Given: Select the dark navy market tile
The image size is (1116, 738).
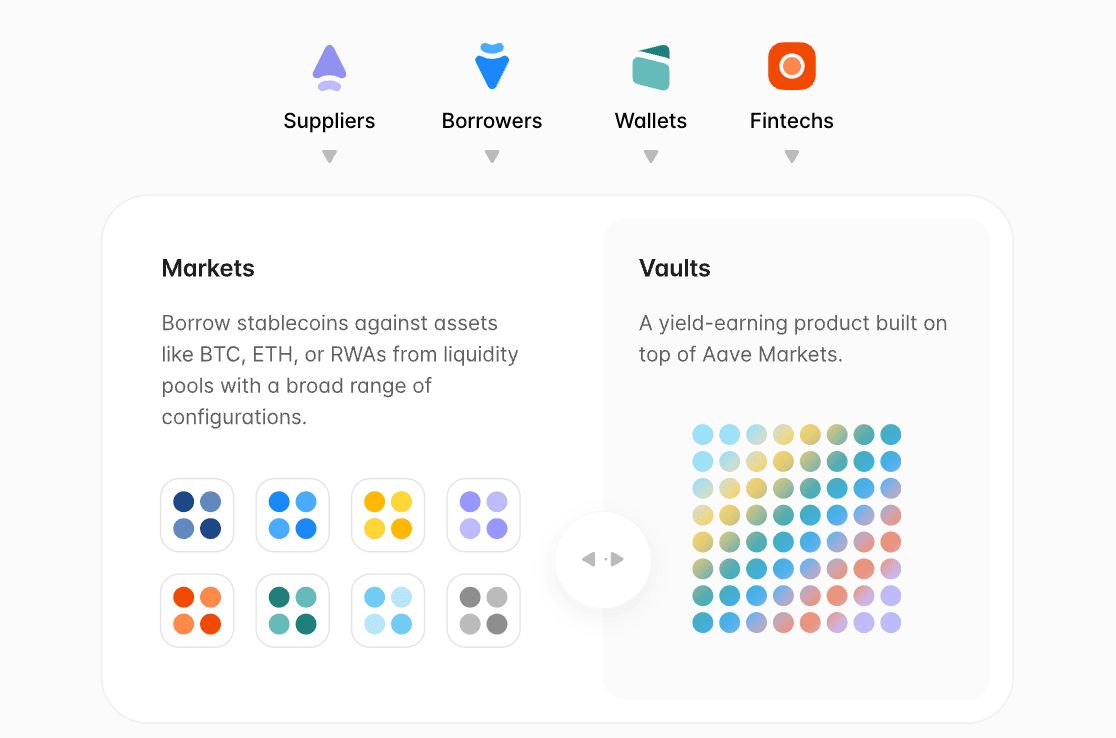Looking at the screenshot, I should [197, 515].
